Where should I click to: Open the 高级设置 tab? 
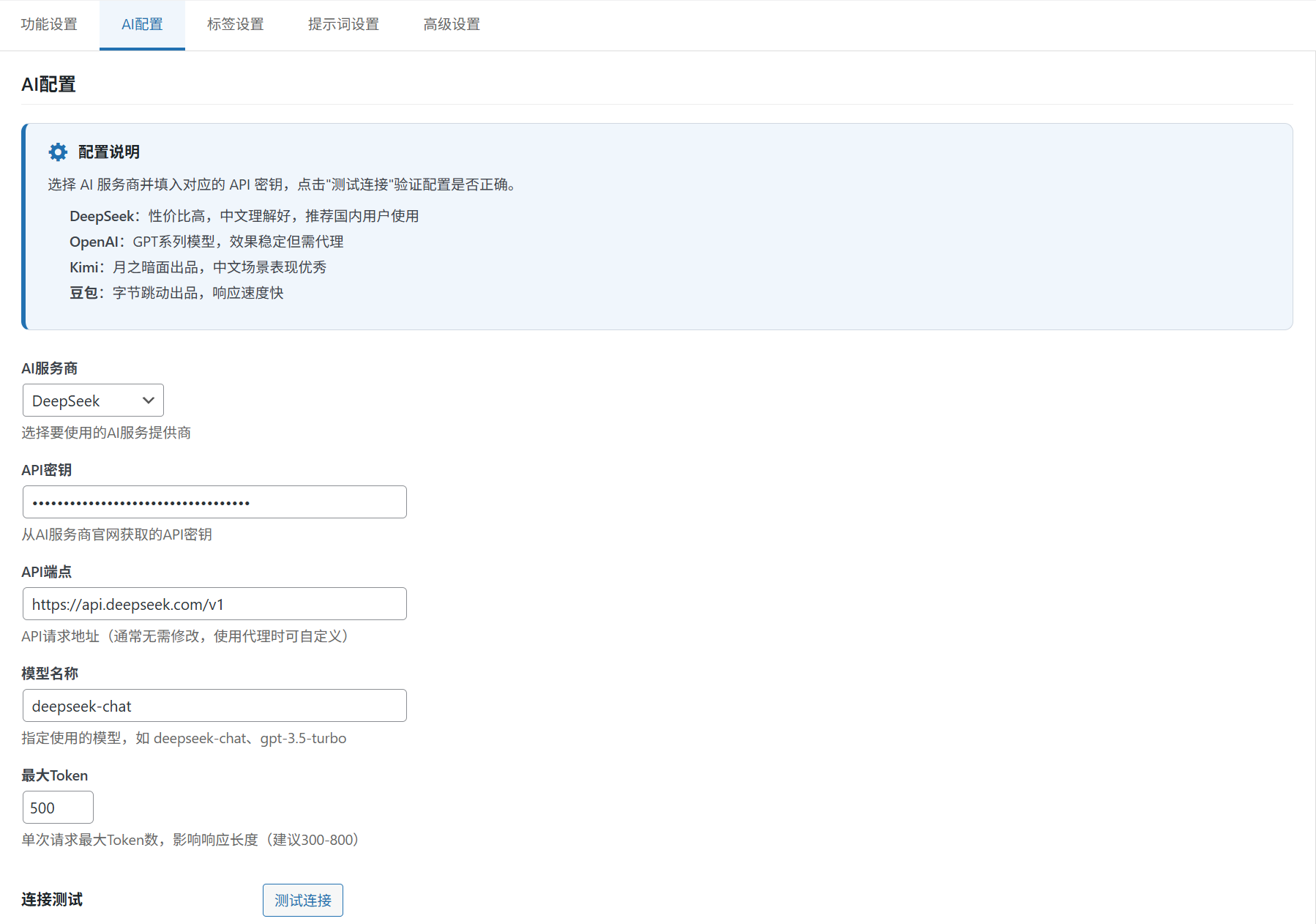pos(451,24)
